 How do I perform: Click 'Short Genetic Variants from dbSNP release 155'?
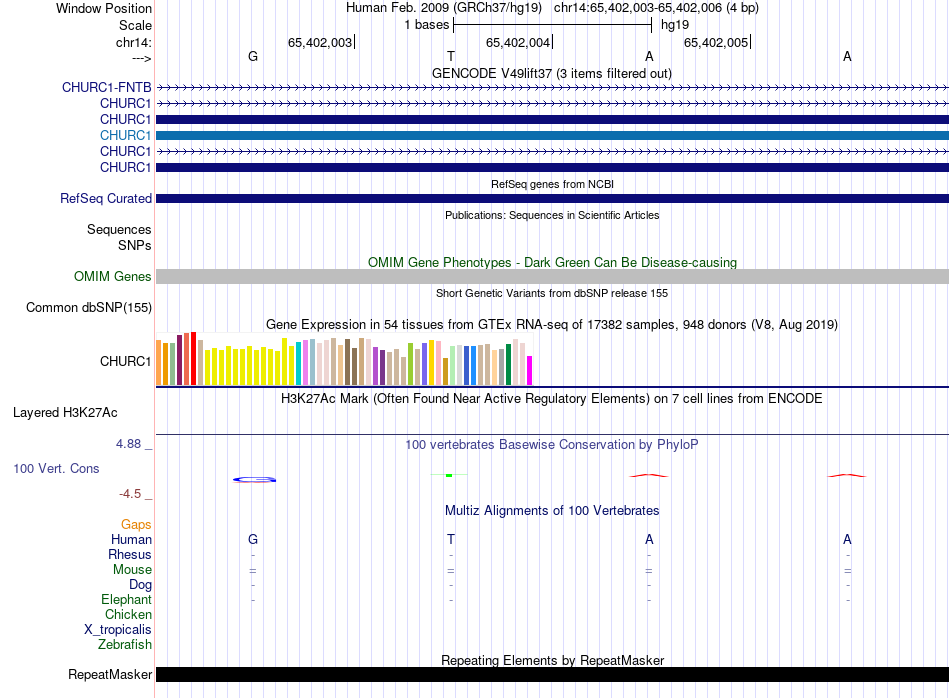click(552, 293)
